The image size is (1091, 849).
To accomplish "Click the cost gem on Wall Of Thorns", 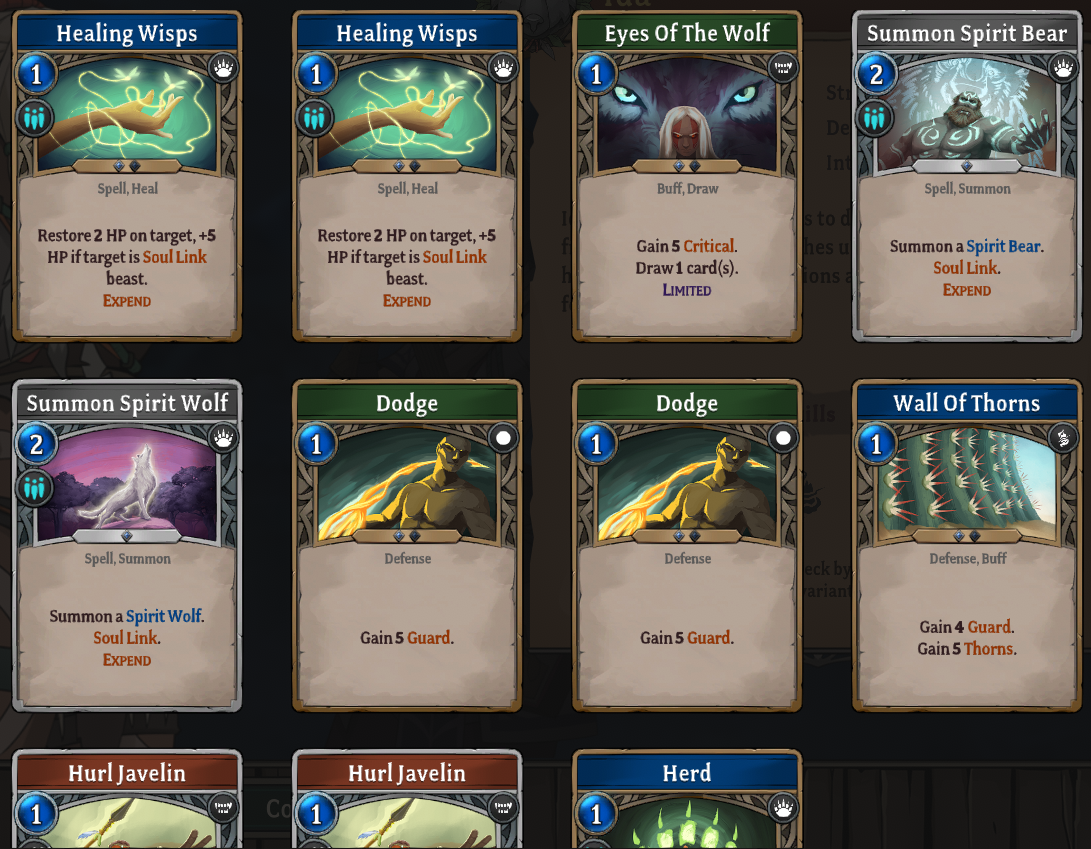I will [x=876, y=443].
